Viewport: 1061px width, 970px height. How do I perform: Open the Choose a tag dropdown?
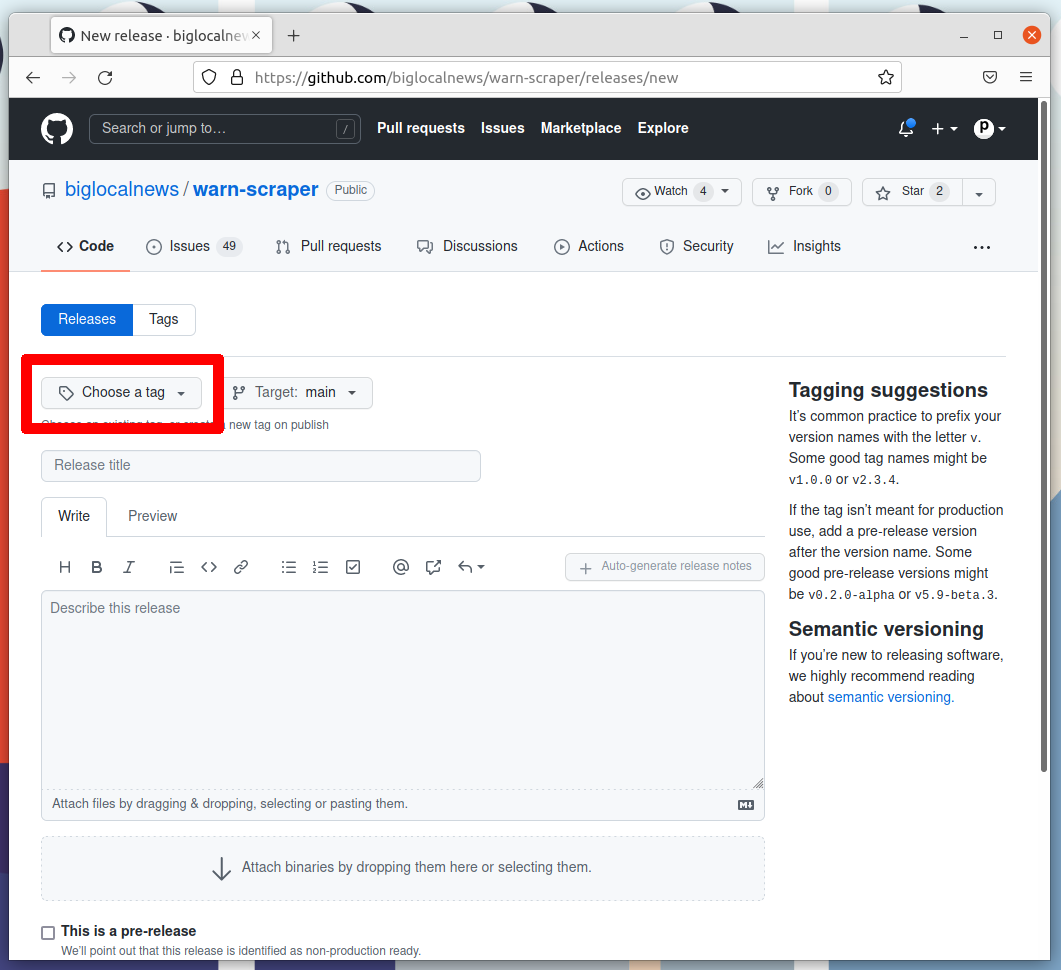coord(122,393)
